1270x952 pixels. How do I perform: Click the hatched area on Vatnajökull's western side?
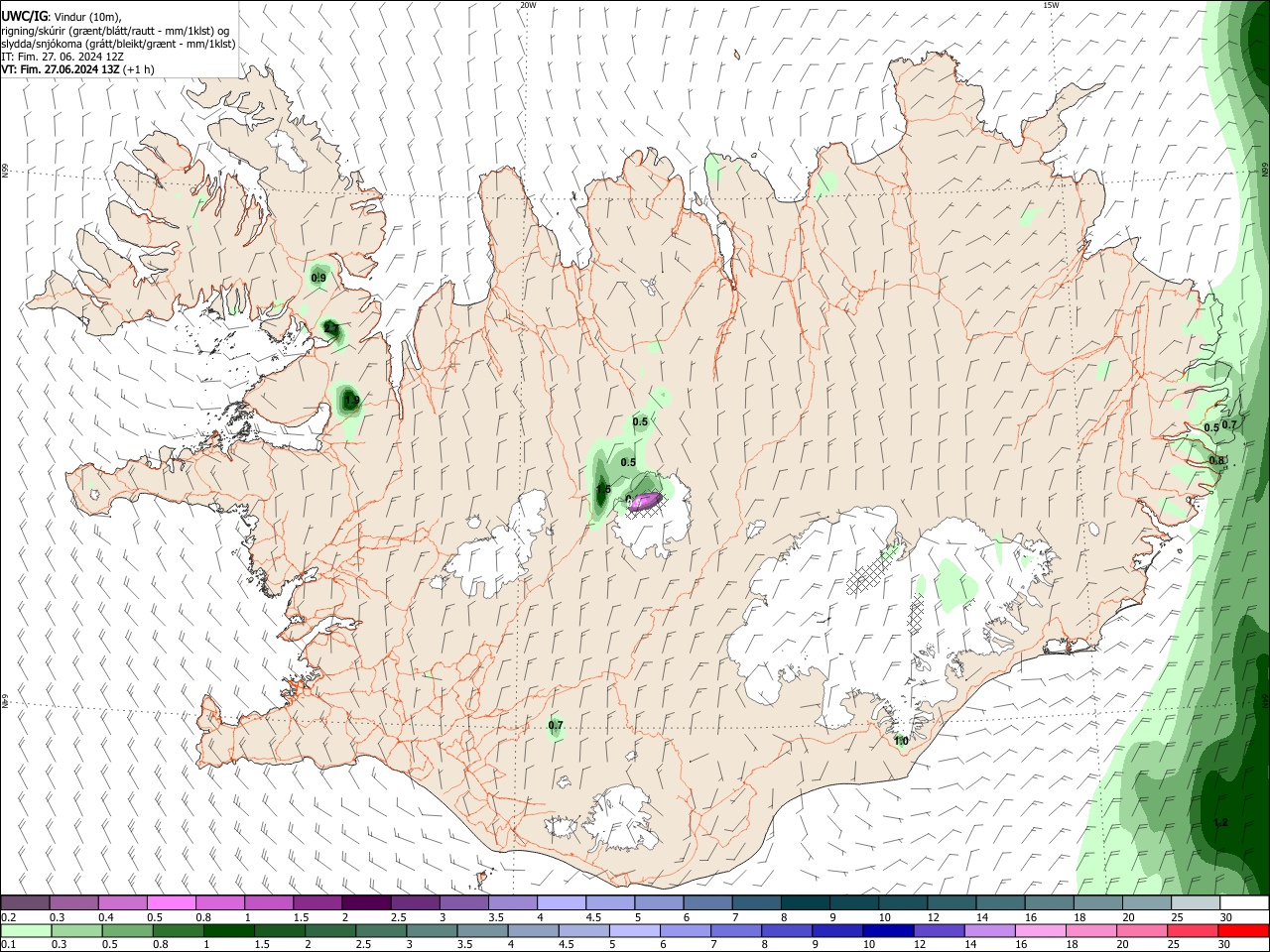(870, 573)
